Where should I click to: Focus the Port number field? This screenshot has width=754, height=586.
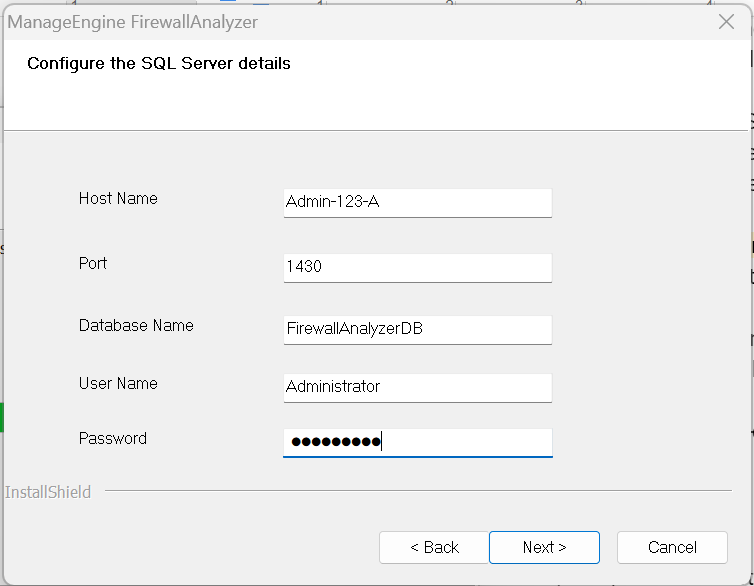(x=417, y=267)
